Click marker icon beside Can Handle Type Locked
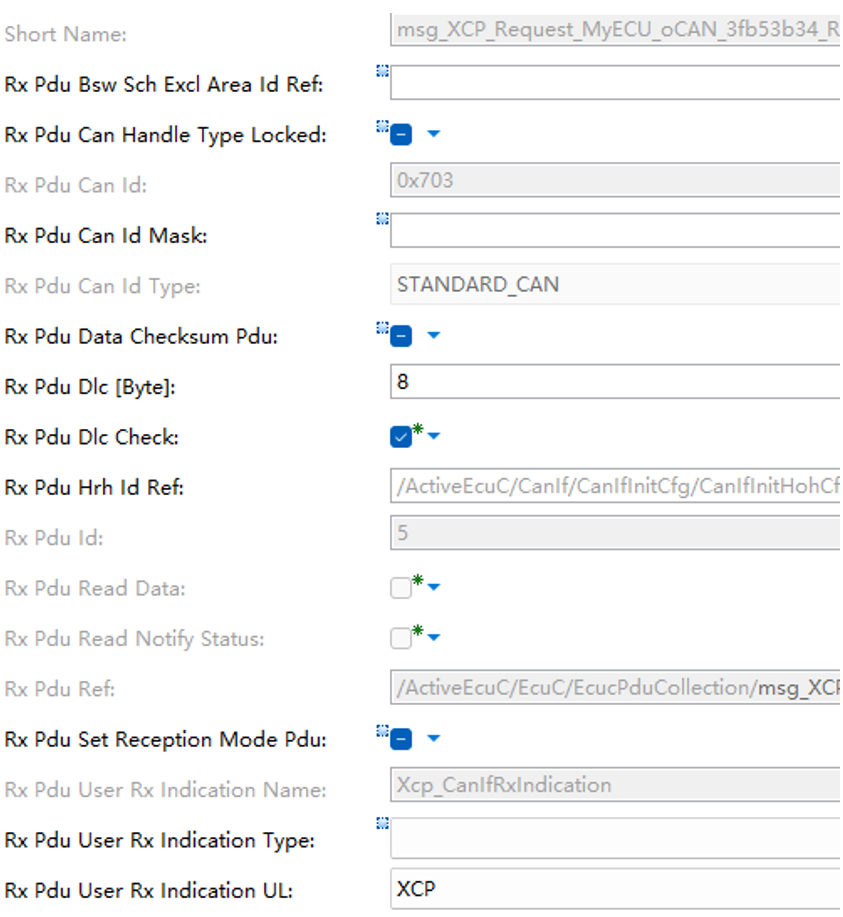The width and height of the screenshot is (843, 917). (381, 126)
